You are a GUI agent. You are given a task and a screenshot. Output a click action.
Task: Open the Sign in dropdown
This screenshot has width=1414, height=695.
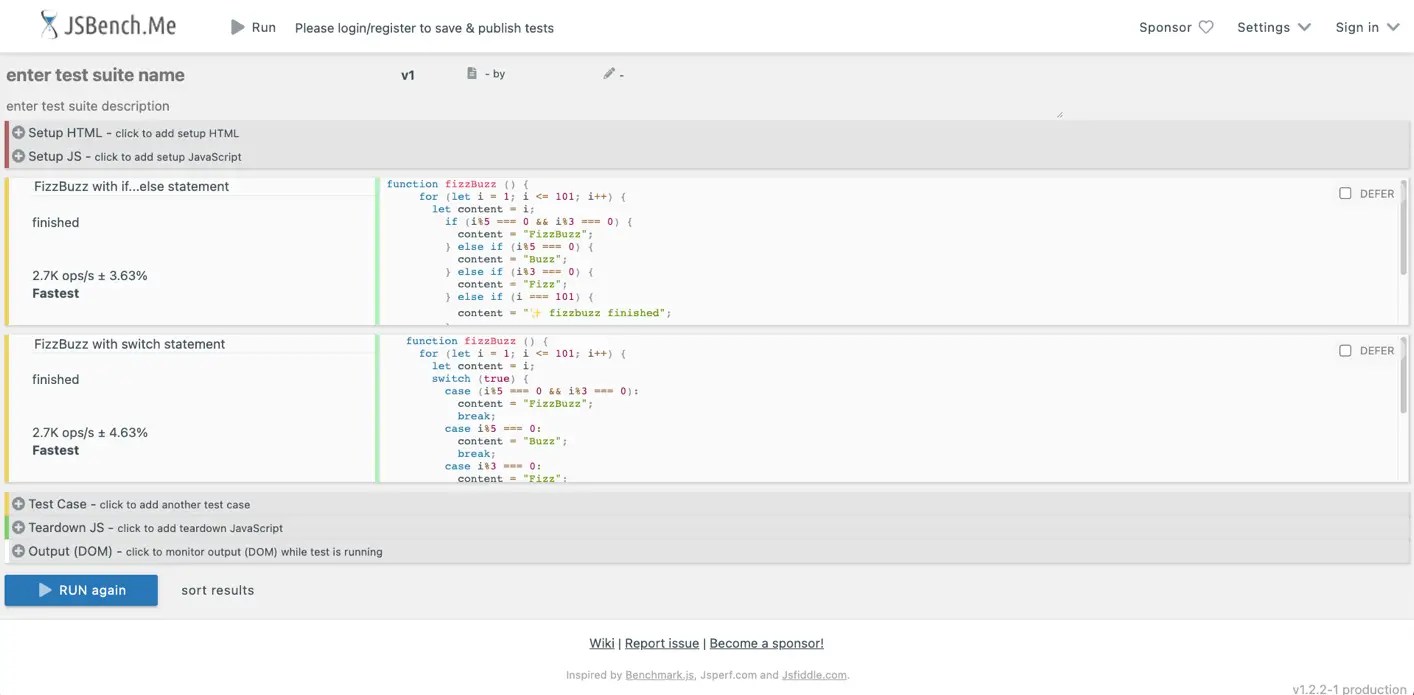click(1366, 27)
